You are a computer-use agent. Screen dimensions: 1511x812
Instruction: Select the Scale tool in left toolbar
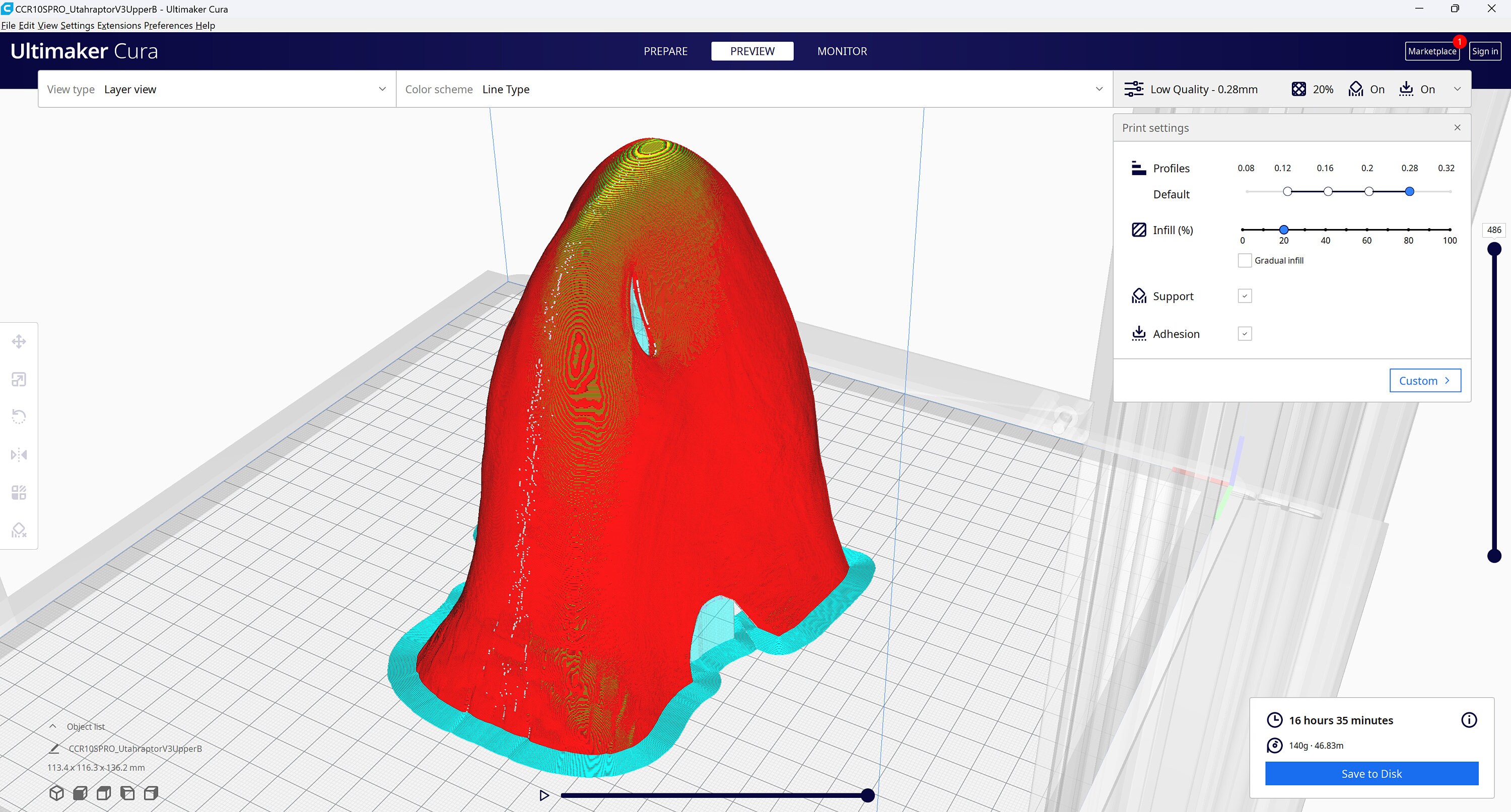(19, 380)
